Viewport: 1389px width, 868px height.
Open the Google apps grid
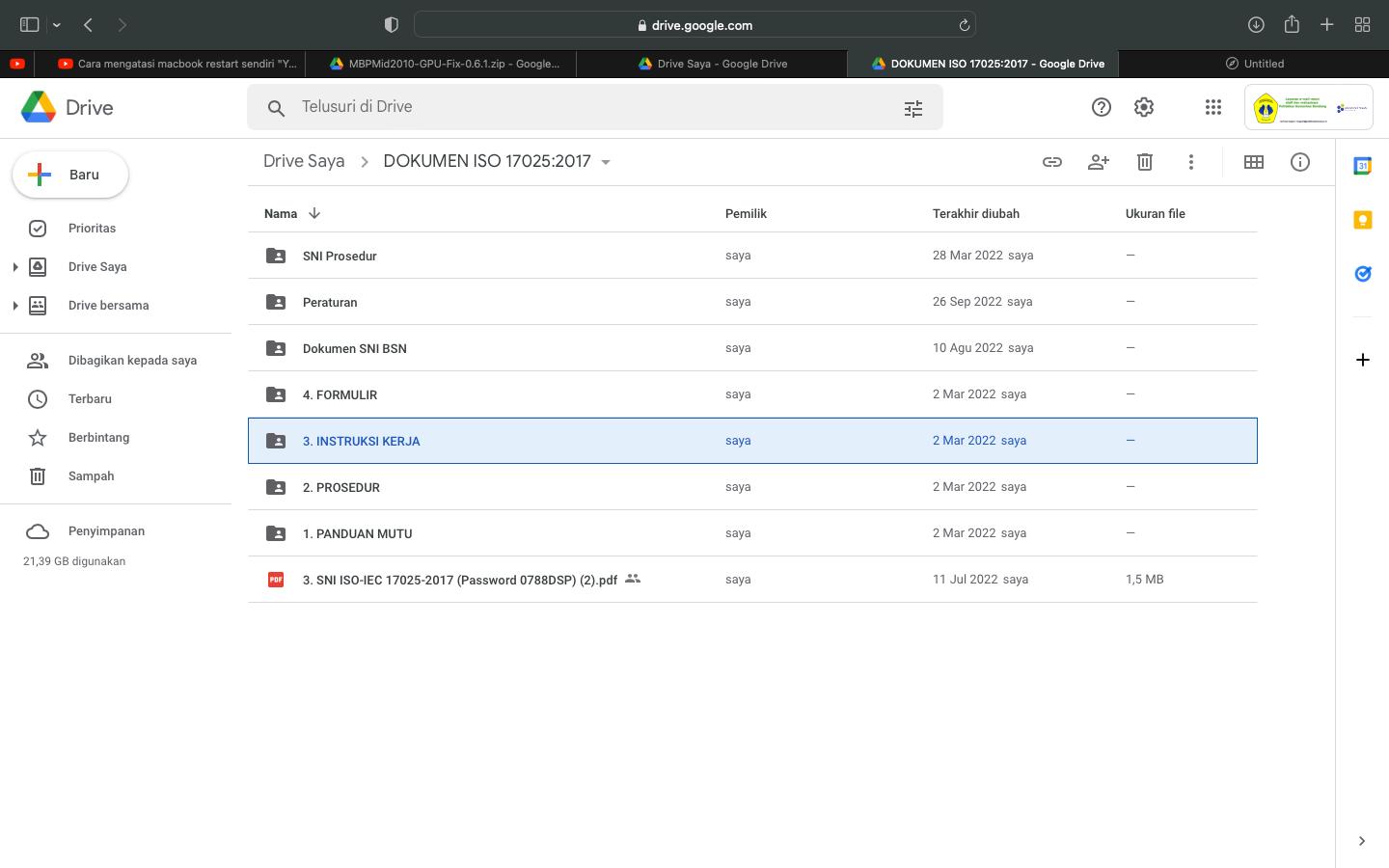pos(1213,107)
